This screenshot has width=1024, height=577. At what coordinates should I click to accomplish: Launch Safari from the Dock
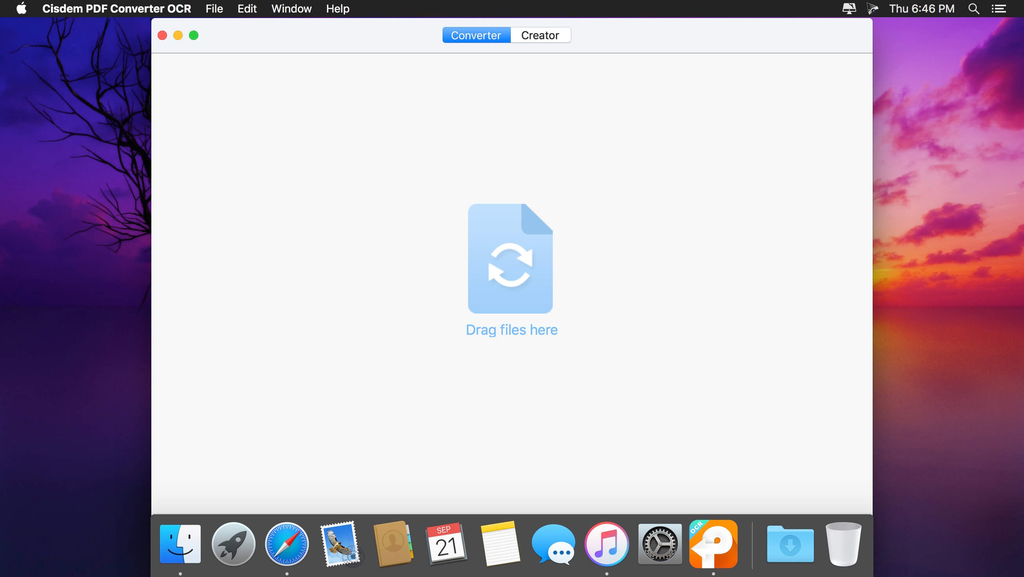[287, 544]
